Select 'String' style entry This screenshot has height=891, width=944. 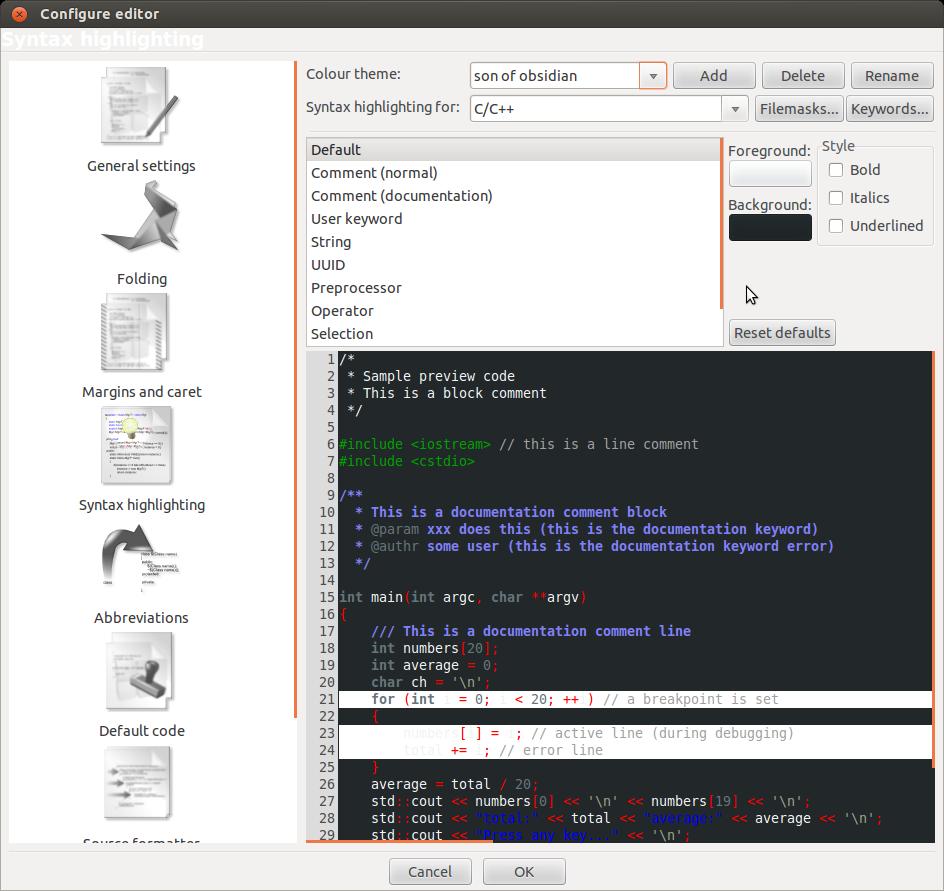514,242
